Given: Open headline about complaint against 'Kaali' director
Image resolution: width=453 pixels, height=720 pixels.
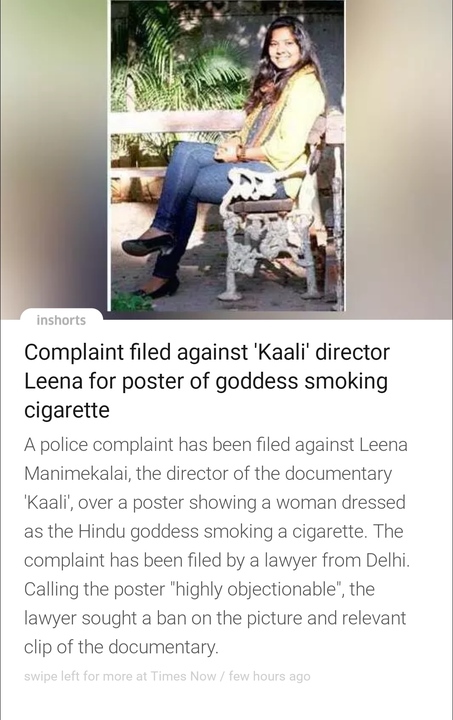Looking at the screenshot, I should (207, 381).
